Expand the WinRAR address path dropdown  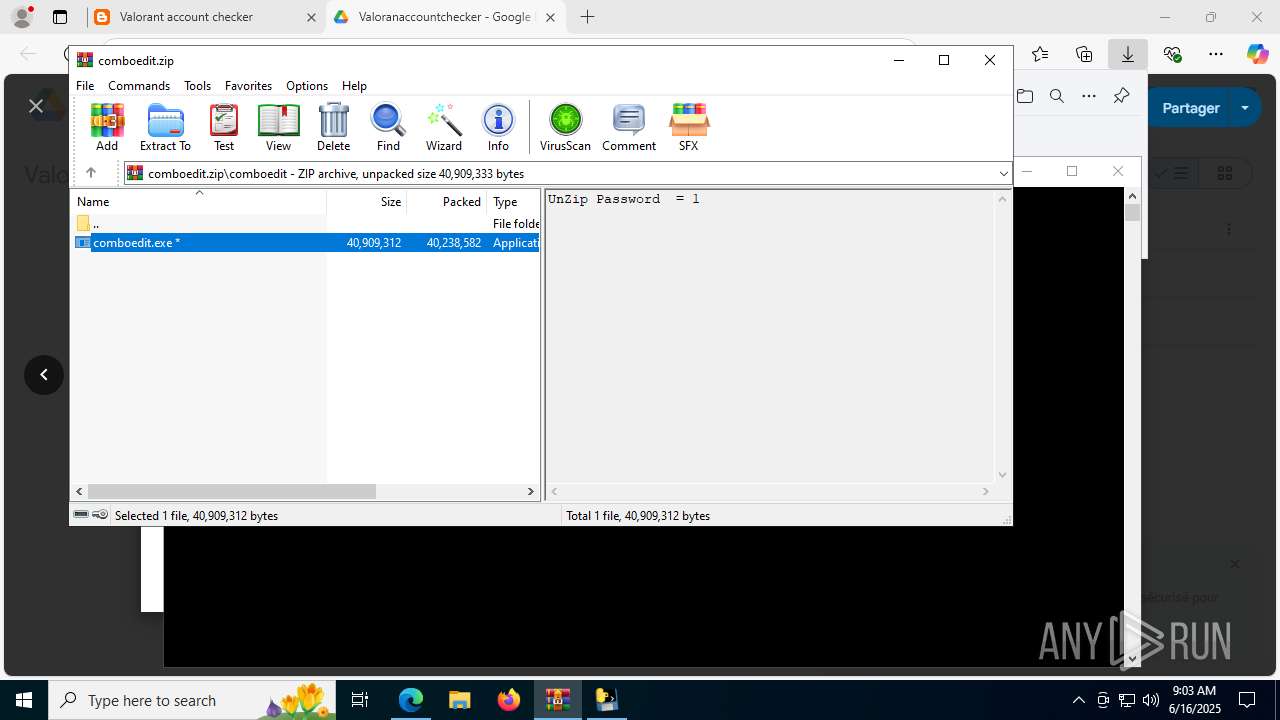click(1003, 173)
